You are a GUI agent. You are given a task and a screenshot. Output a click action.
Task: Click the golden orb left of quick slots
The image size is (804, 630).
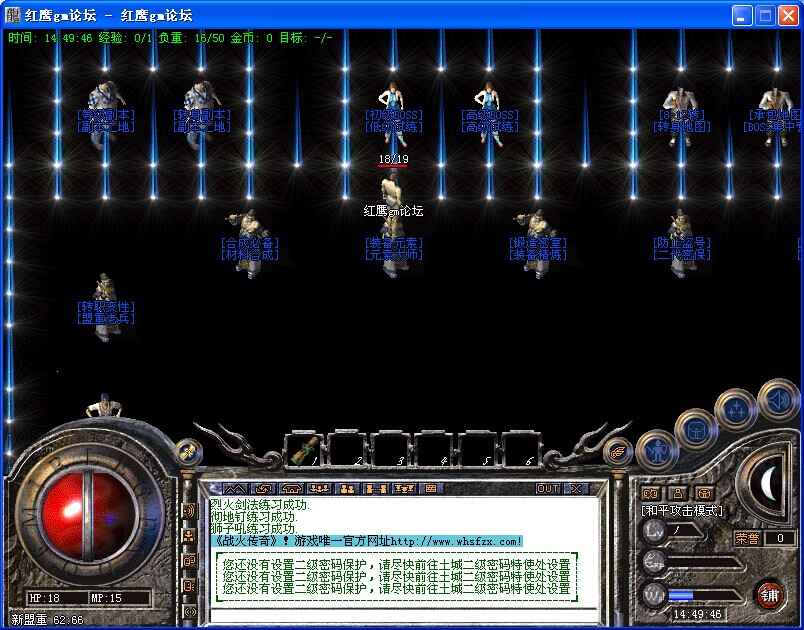[x=185, y=453]
